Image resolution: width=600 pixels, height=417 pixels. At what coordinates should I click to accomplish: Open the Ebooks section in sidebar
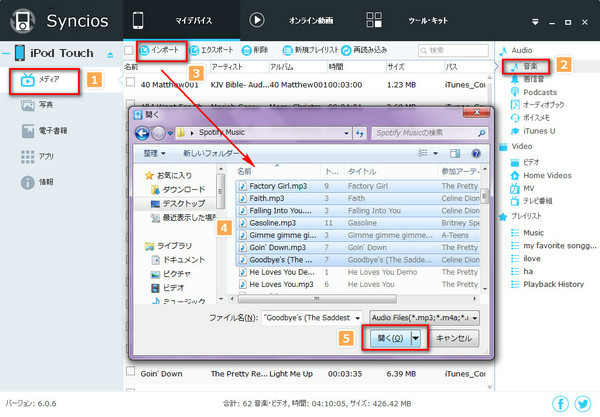point(44,131)
